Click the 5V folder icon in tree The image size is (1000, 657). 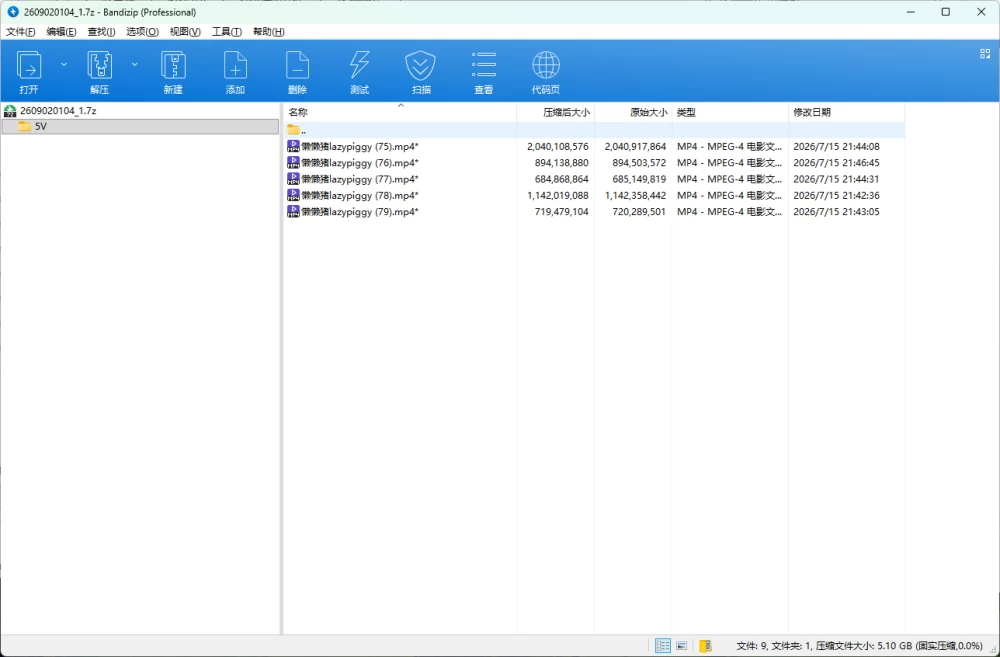pos(25,126)
